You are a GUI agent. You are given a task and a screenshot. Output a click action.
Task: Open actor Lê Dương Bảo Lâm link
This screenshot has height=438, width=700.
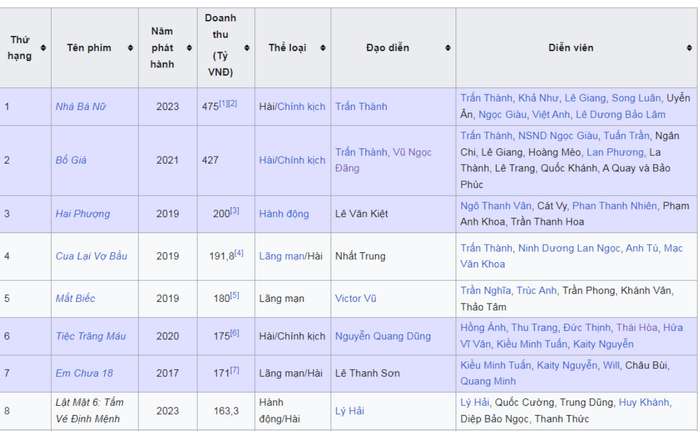click(x=621, y=115)
